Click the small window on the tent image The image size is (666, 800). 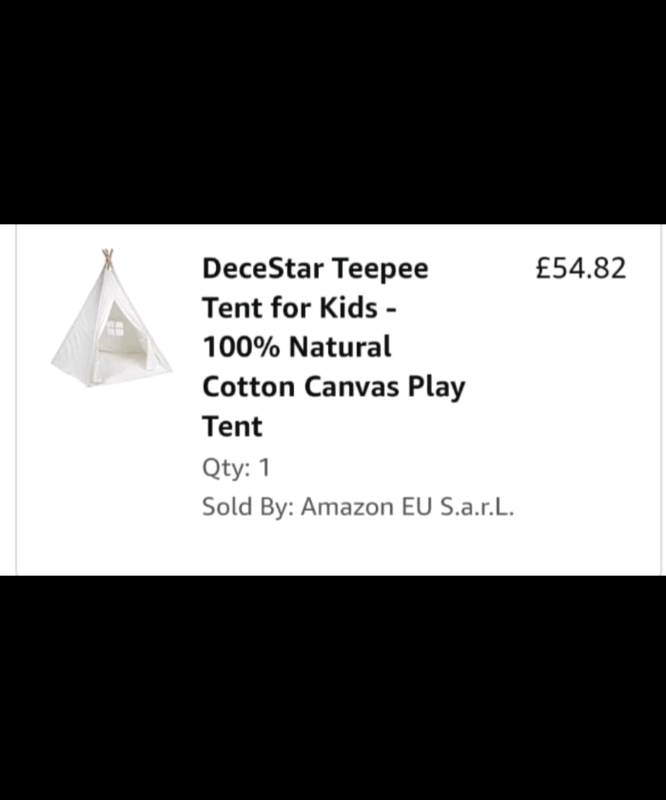click(115, 328)
